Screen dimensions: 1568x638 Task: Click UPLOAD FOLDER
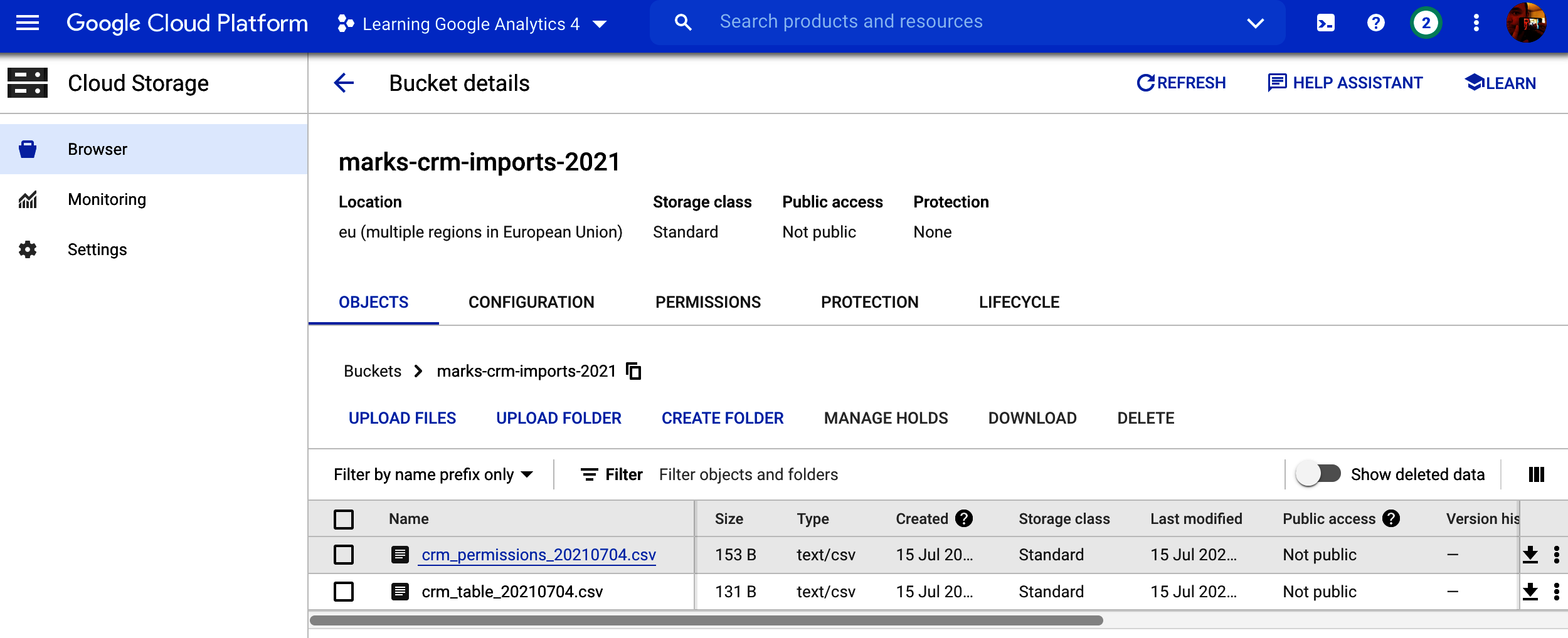[x=559, y=418]
